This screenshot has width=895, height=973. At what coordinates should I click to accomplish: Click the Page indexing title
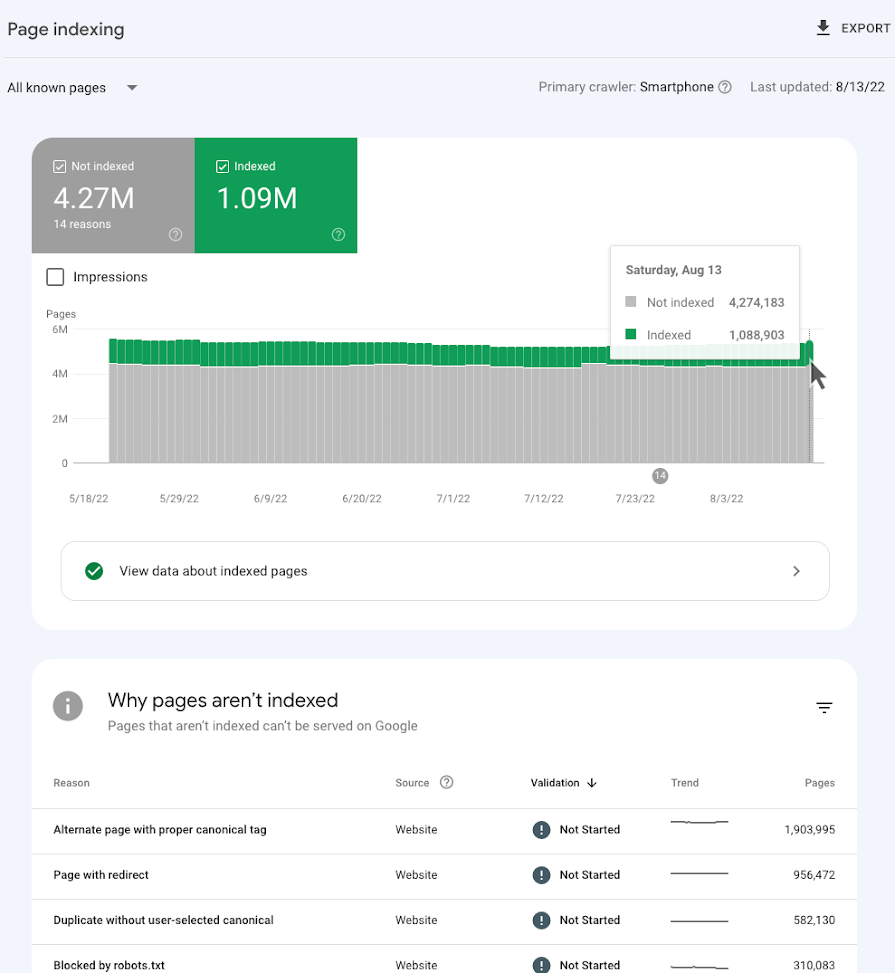click(66, 29)
